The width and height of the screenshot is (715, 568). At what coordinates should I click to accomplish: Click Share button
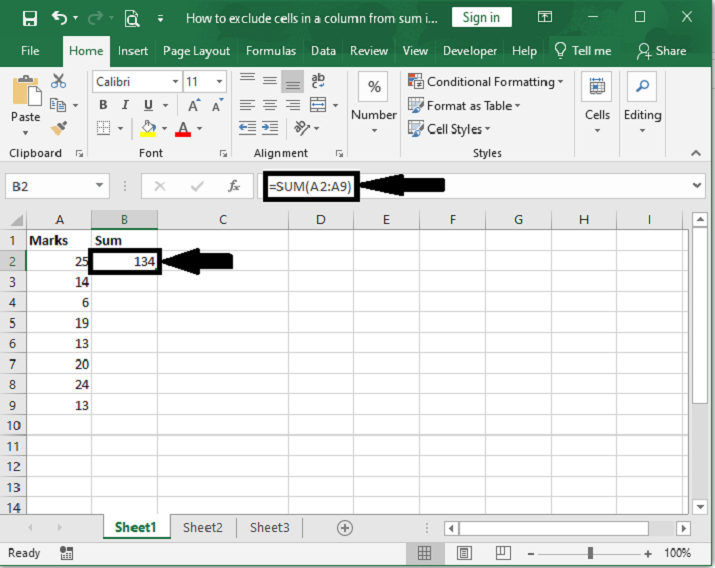coord(662,51)
